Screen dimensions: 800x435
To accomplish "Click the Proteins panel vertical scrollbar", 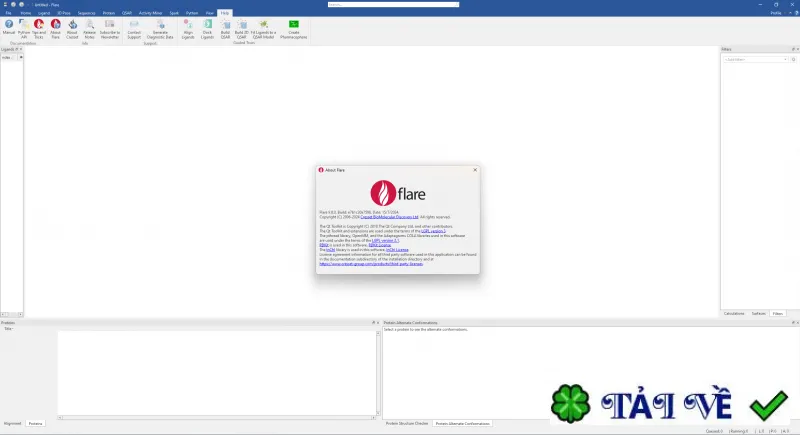I will coord(378,373).
